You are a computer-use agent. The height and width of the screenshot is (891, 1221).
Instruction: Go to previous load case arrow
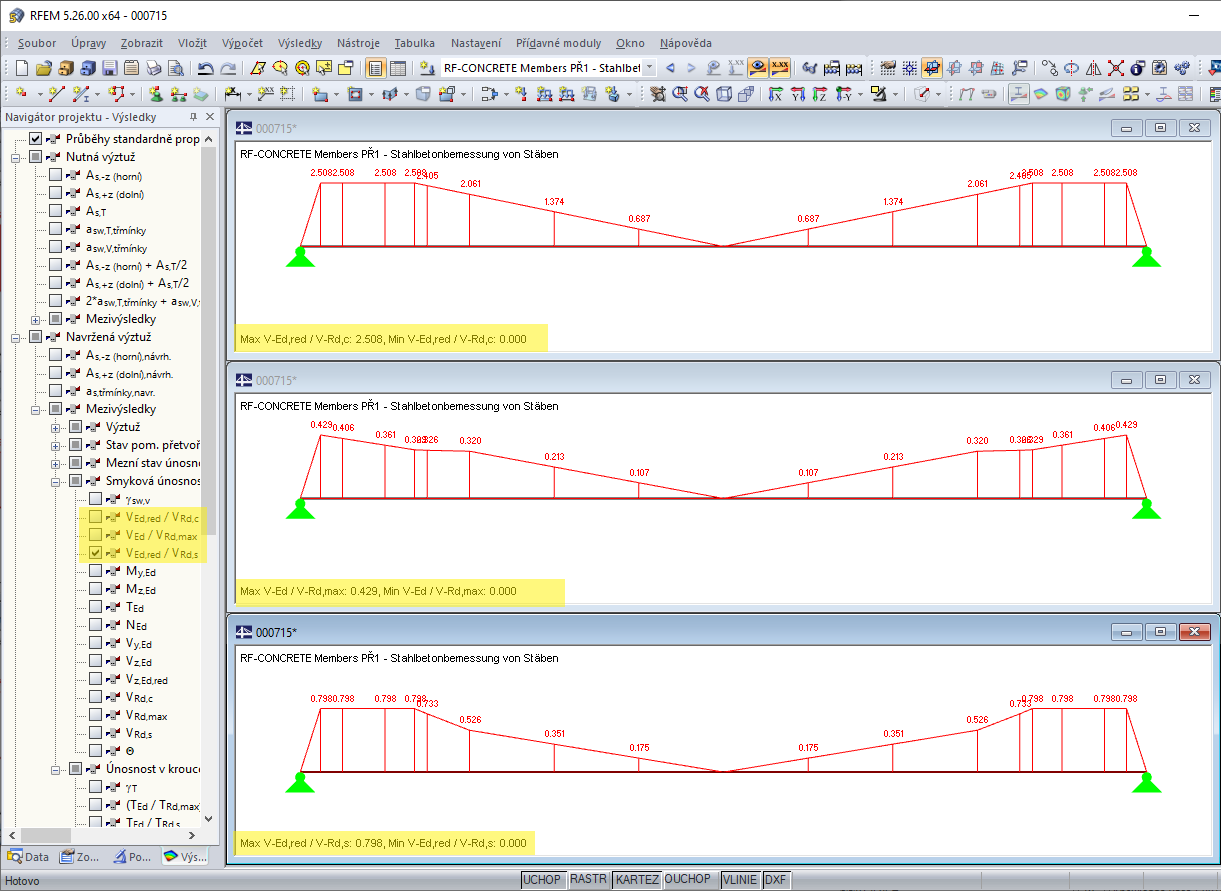[x=670, y=68]
